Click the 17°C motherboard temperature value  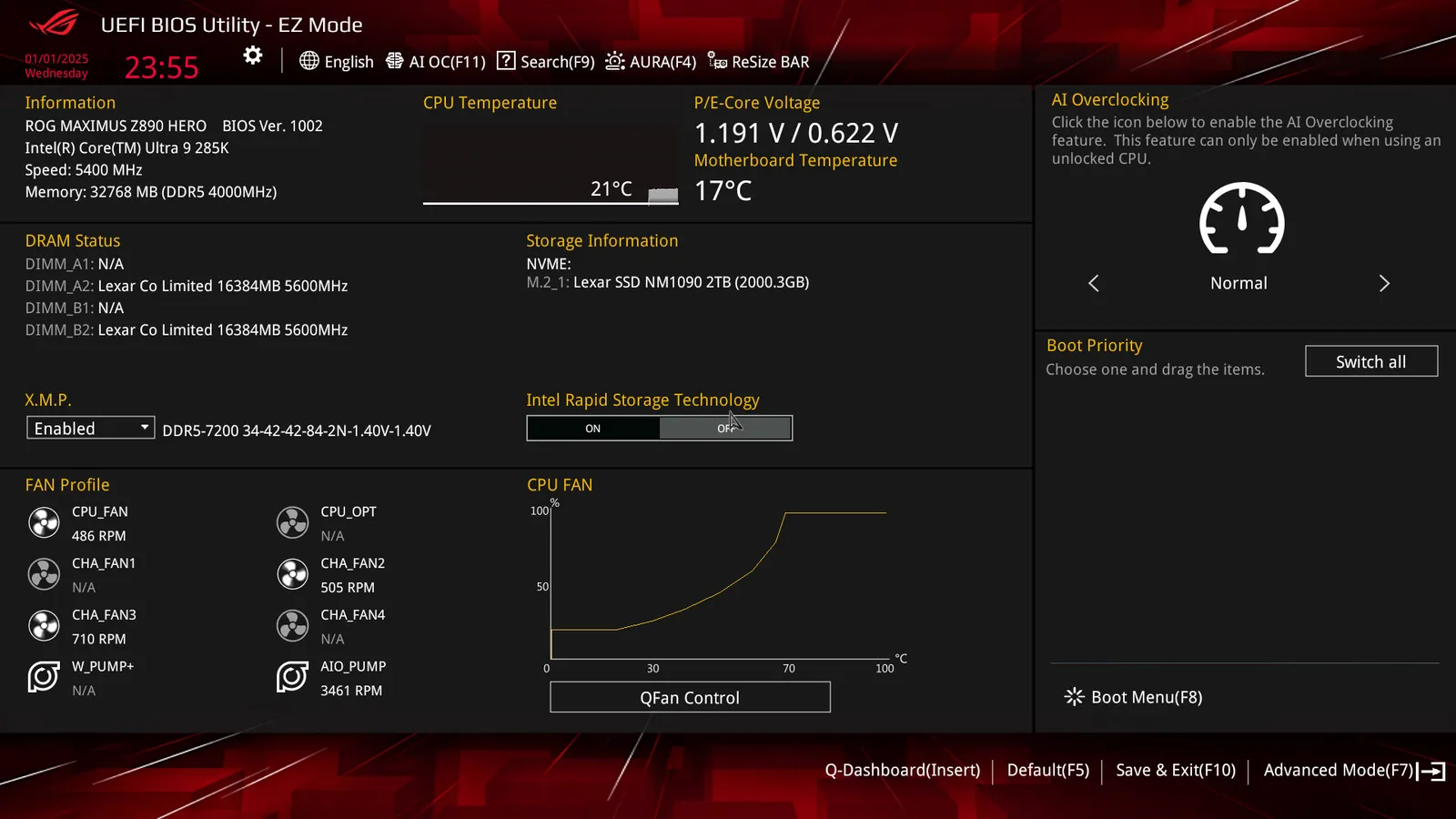(x=723, y=190)
